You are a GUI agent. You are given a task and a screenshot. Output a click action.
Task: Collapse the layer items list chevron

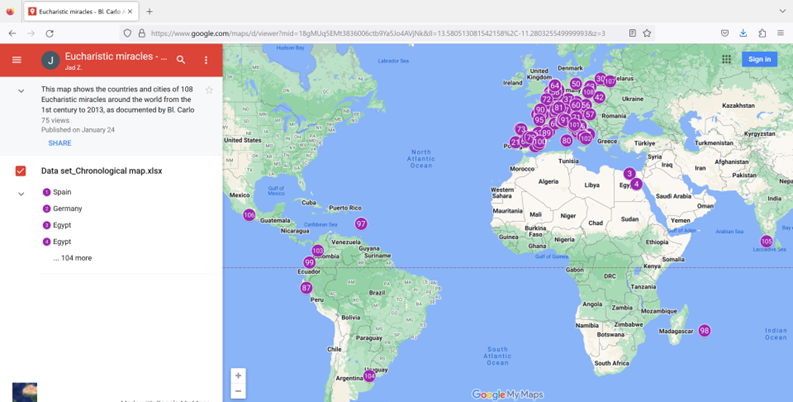coord(21,194)
